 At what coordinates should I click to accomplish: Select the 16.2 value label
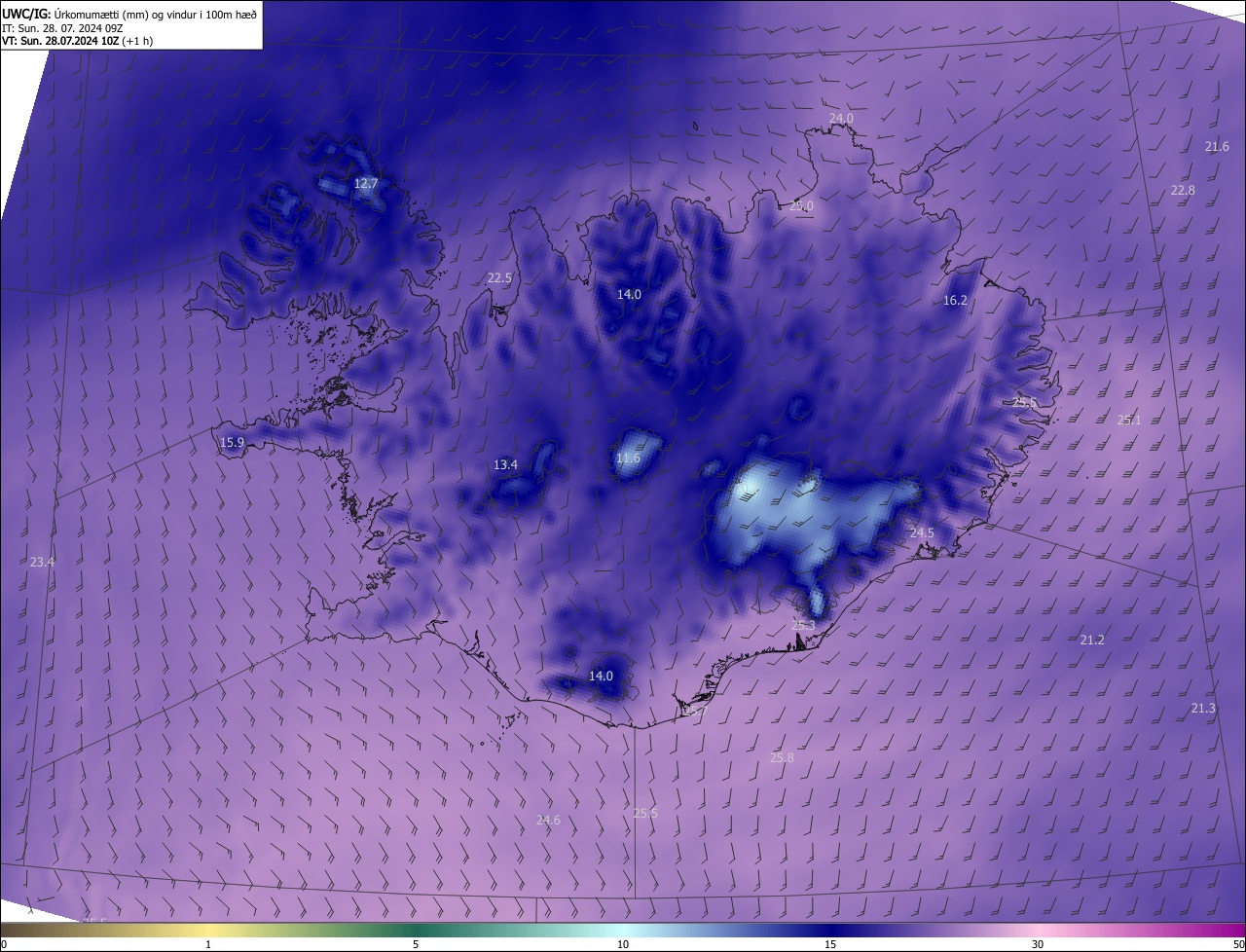coord(956,301)
